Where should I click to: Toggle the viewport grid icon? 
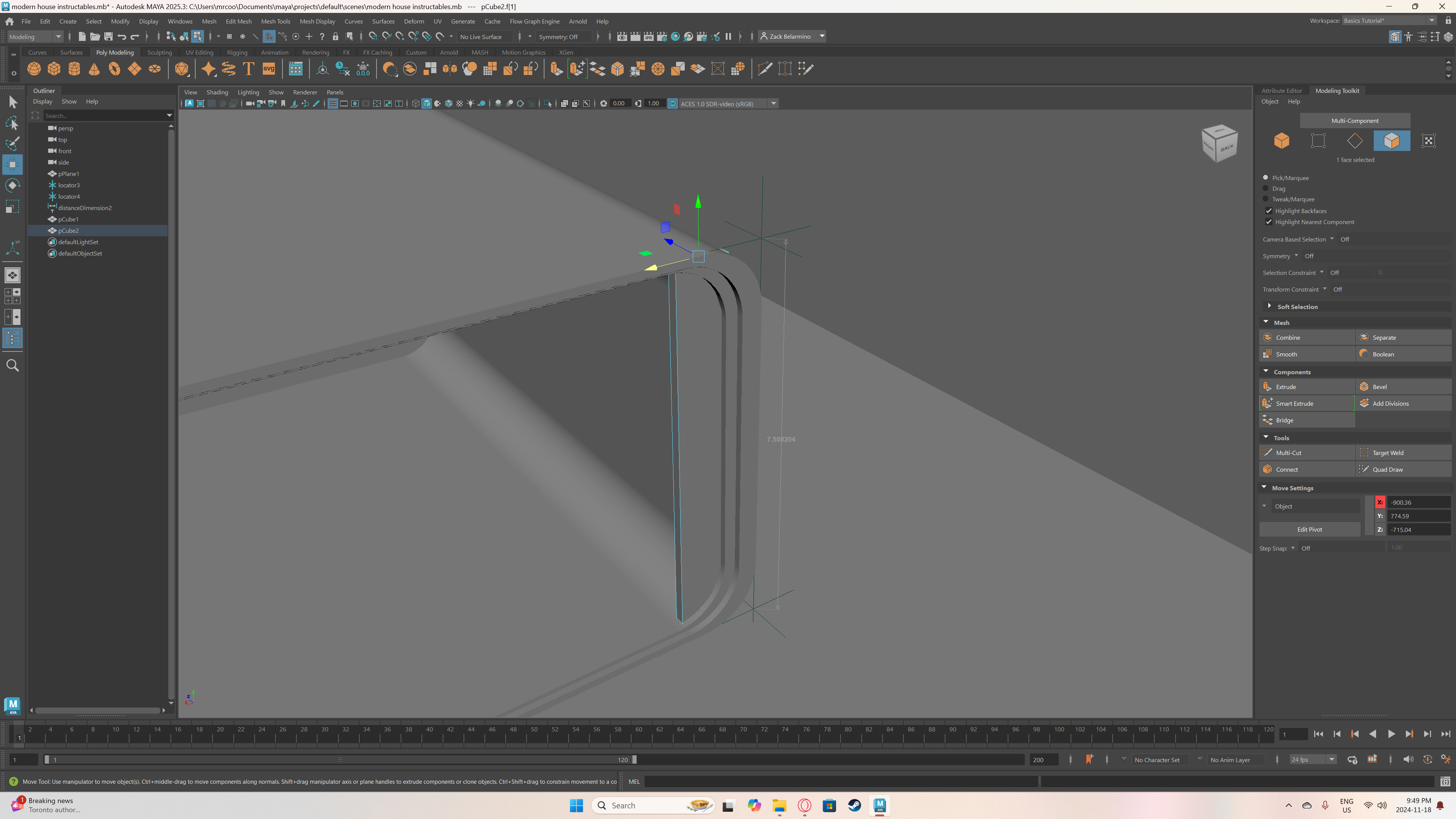tap(333, 104)
